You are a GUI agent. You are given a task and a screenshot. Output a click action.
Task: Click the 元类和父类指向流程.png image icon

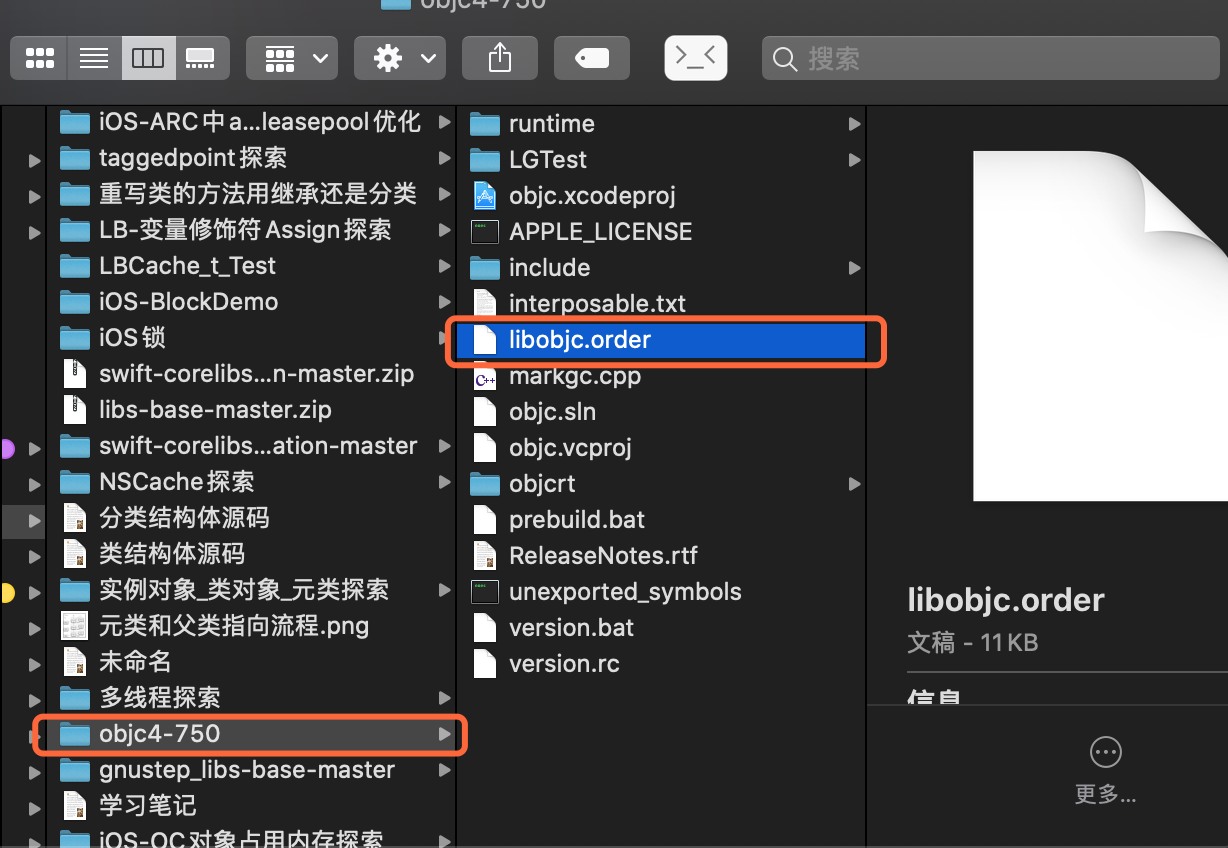(x=75, y=626)
